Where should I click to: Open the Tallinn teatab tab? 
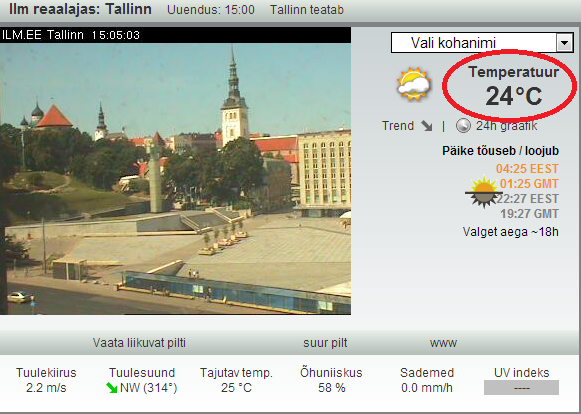coord(307,10)
